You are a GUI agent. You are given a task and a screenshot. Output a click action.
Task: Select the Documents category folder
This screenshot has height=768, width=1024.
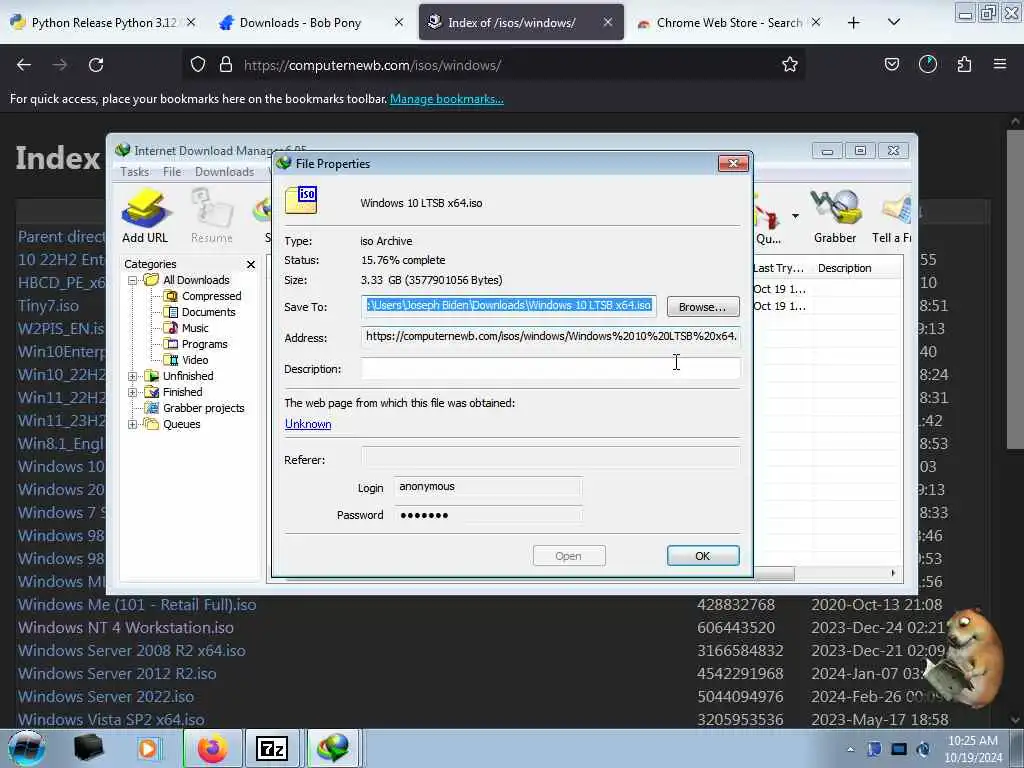tap(208, 312)
